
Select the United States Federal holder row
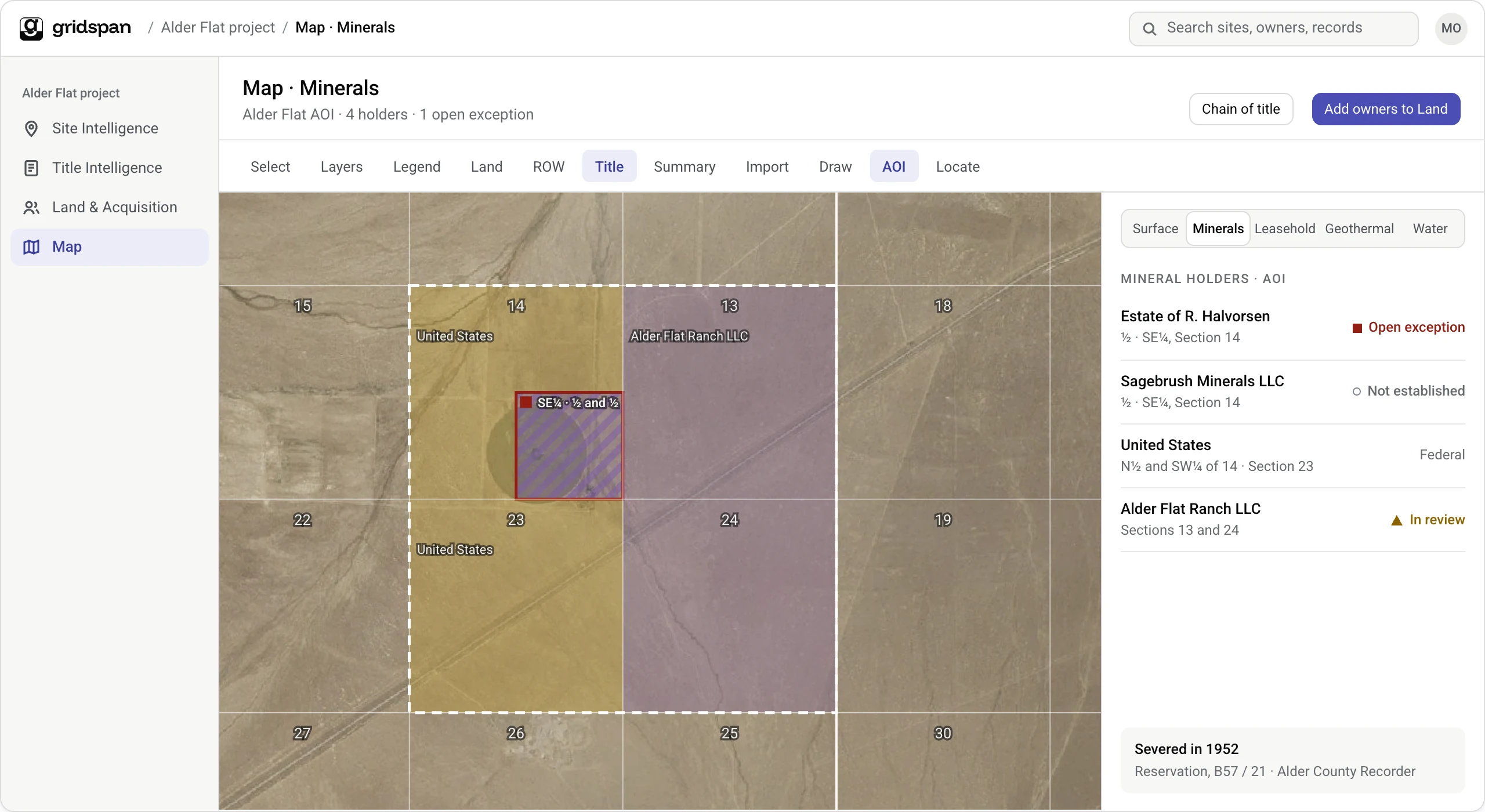point(1292,455)
